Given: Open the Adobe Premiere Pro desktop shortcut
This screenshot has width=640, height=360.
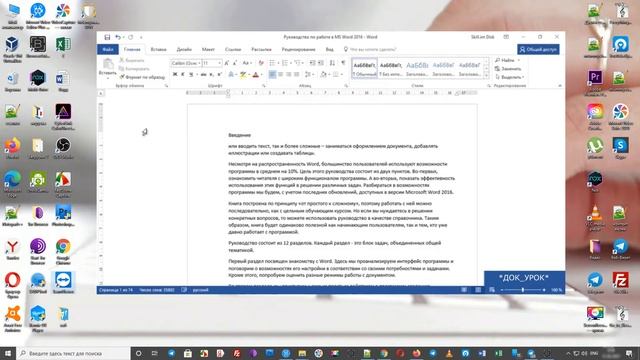Looking at the screenshot, I should 595,80.
